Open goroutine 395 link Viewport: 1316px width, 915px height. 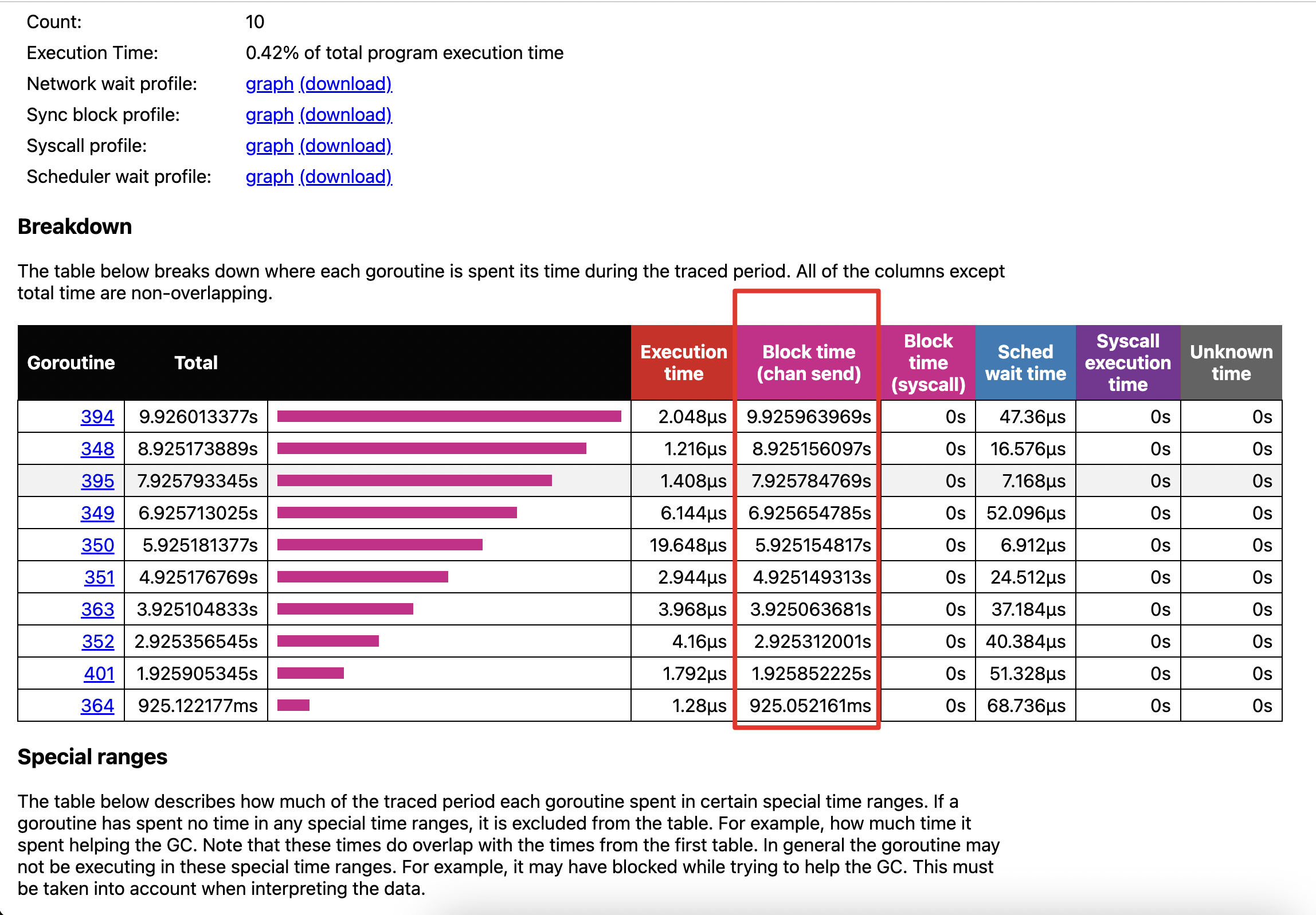point(97,481)
